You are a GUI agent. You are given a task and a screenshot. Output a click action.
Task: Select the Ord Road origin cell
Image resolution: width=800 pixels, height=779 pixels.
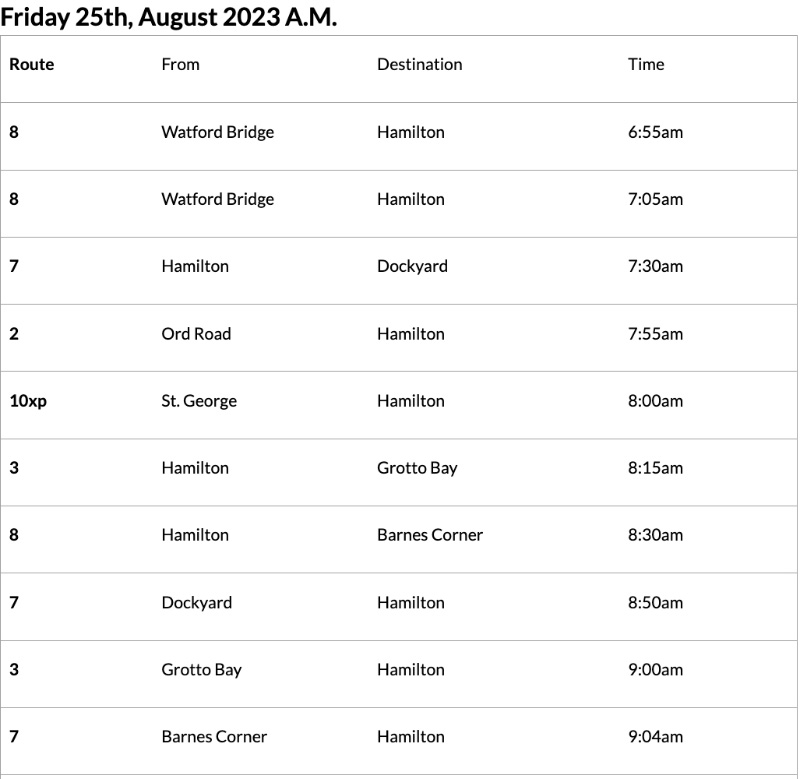point(196,333)
